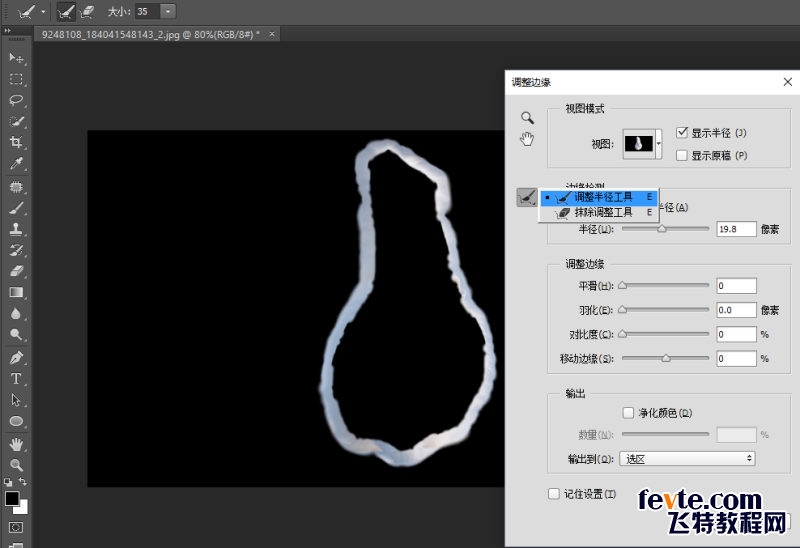
Task: Select the Blur tool
Action: (x=16, y=313)
